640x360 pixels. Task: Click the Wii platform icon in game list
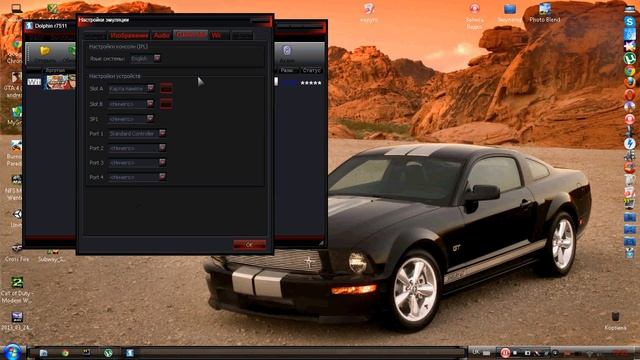(34, 82)
